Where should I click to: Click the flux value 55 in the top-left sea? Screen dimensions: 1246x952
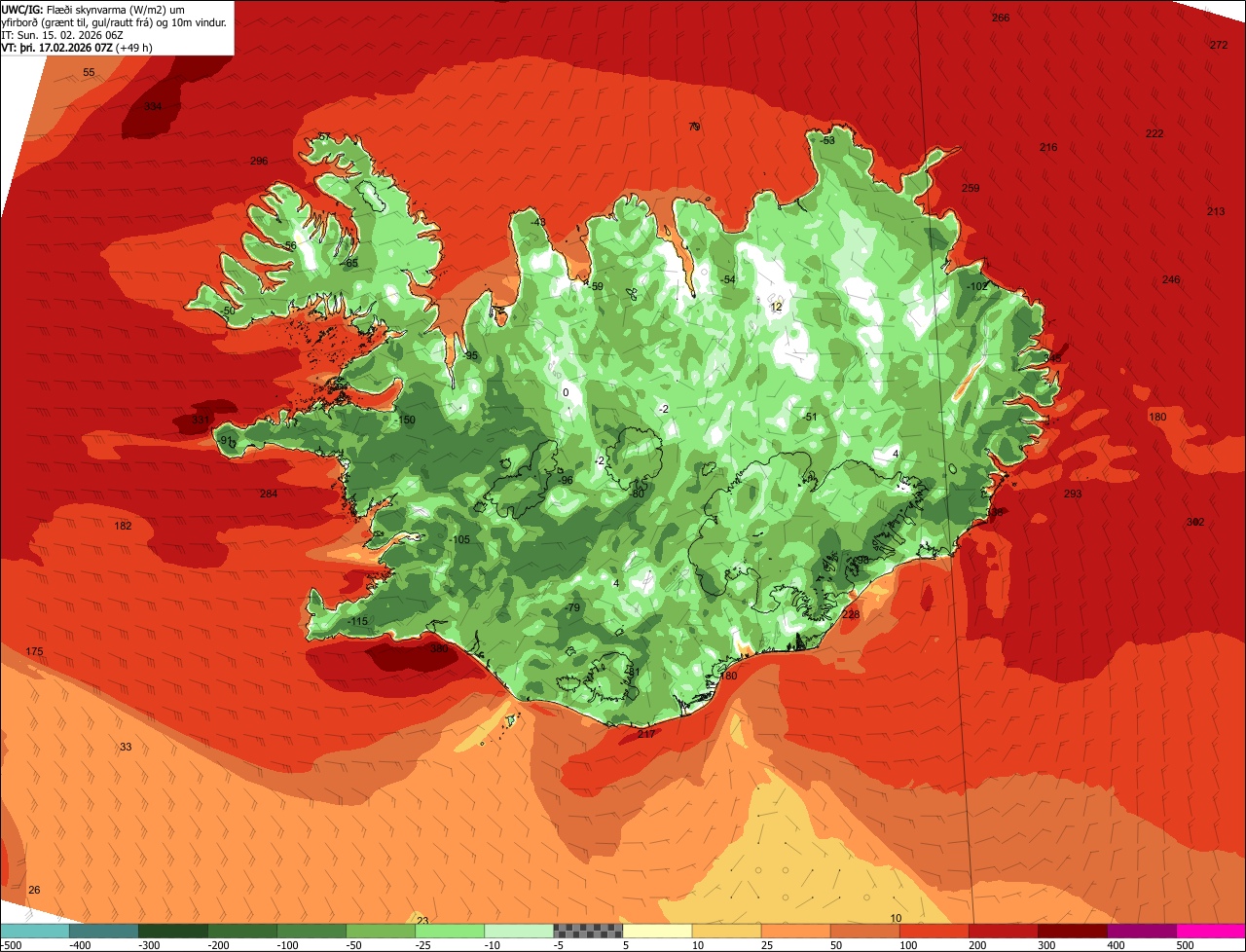pos(89,72)
